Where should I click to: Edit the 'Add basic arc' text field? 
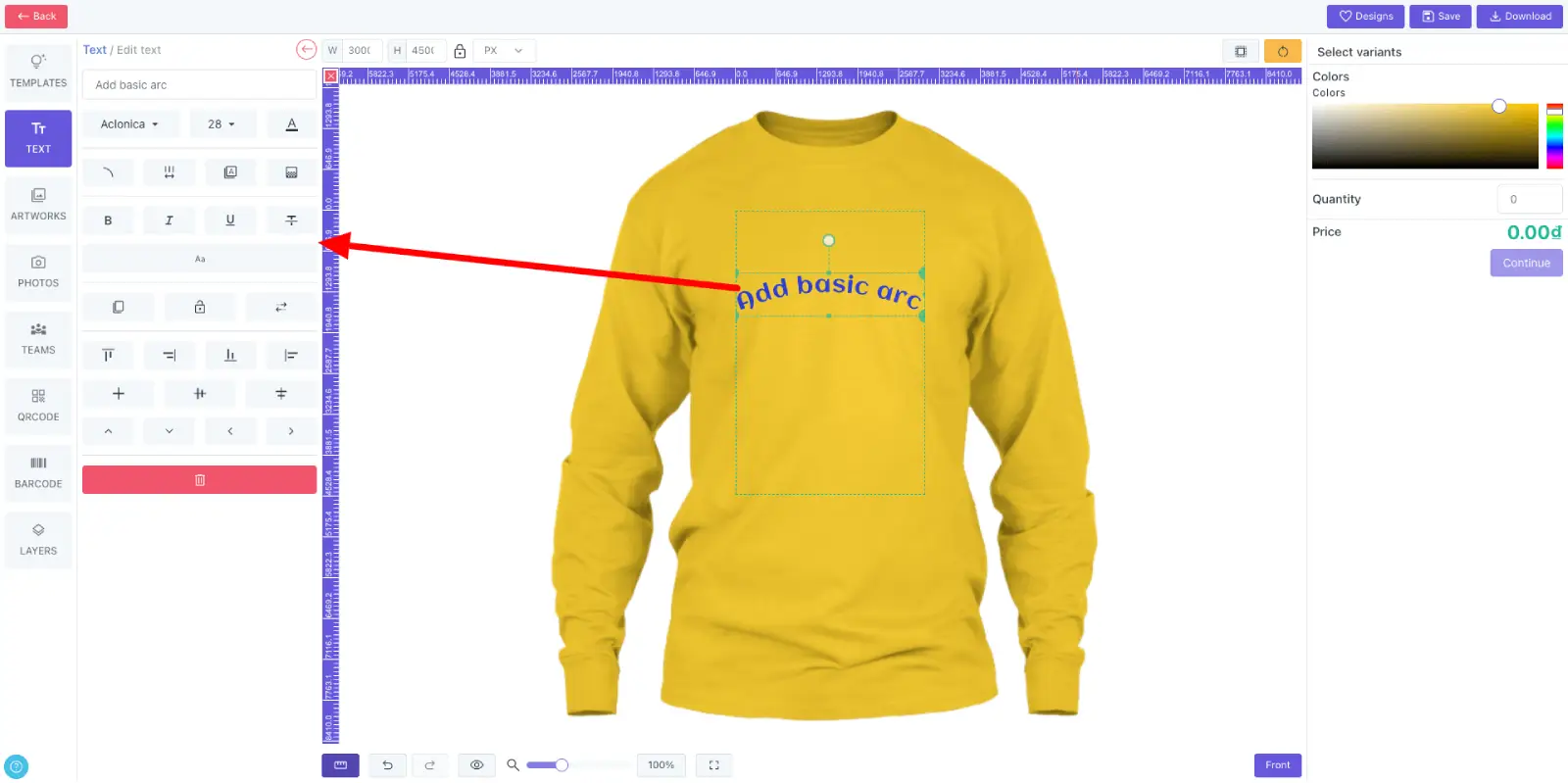click(199, 85)
